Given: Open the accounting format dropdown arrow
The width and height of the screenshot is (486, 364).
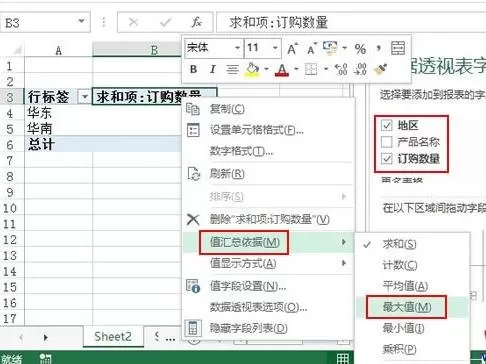Looking at the screenshot, I should click(344, 48).
